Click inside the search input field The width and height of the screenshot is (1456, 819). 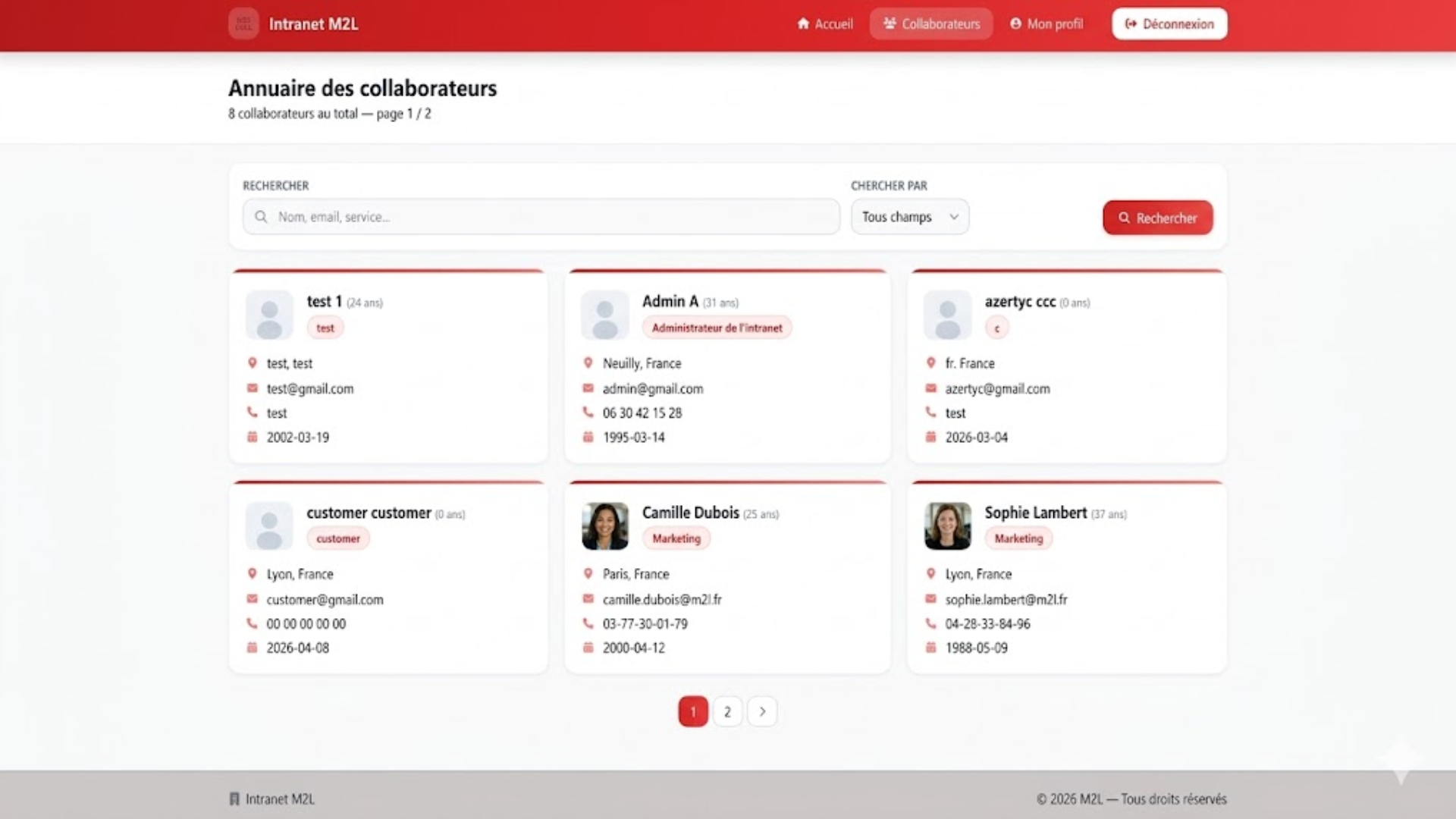(540, 217)
